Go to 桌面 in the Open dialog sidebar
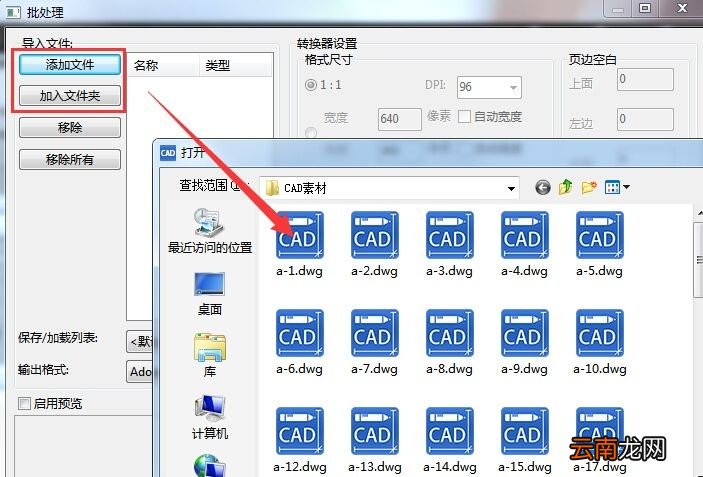Image resolution: width=703 pixels, height=477 pixels. (x=209, y=294)
